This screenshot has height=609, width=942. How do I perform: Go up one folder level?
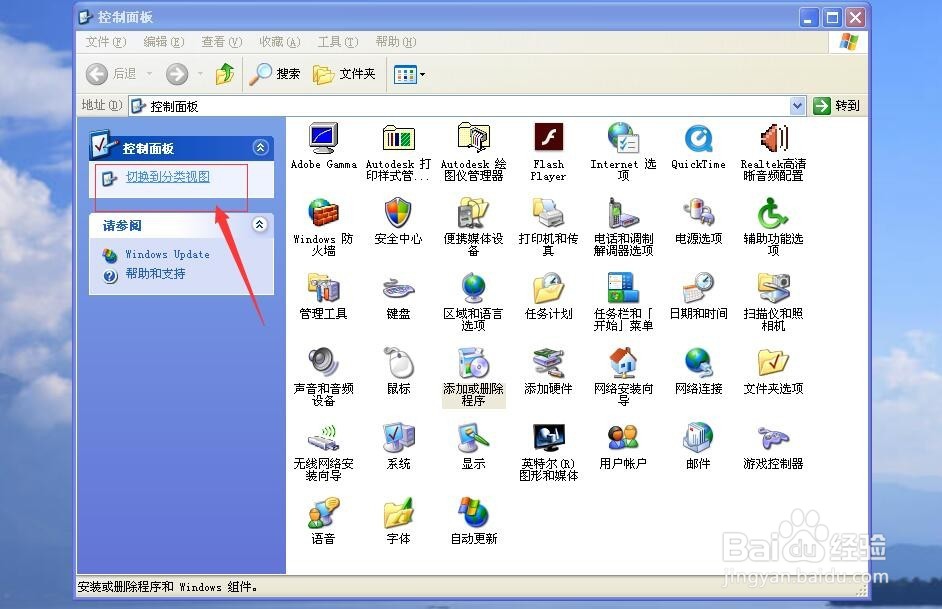click(225, 74)
